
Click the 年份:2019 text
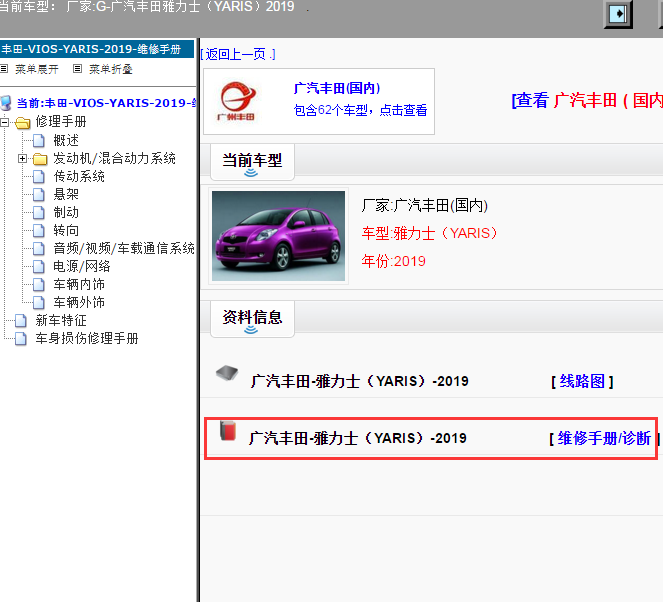(x=394, y=261)
